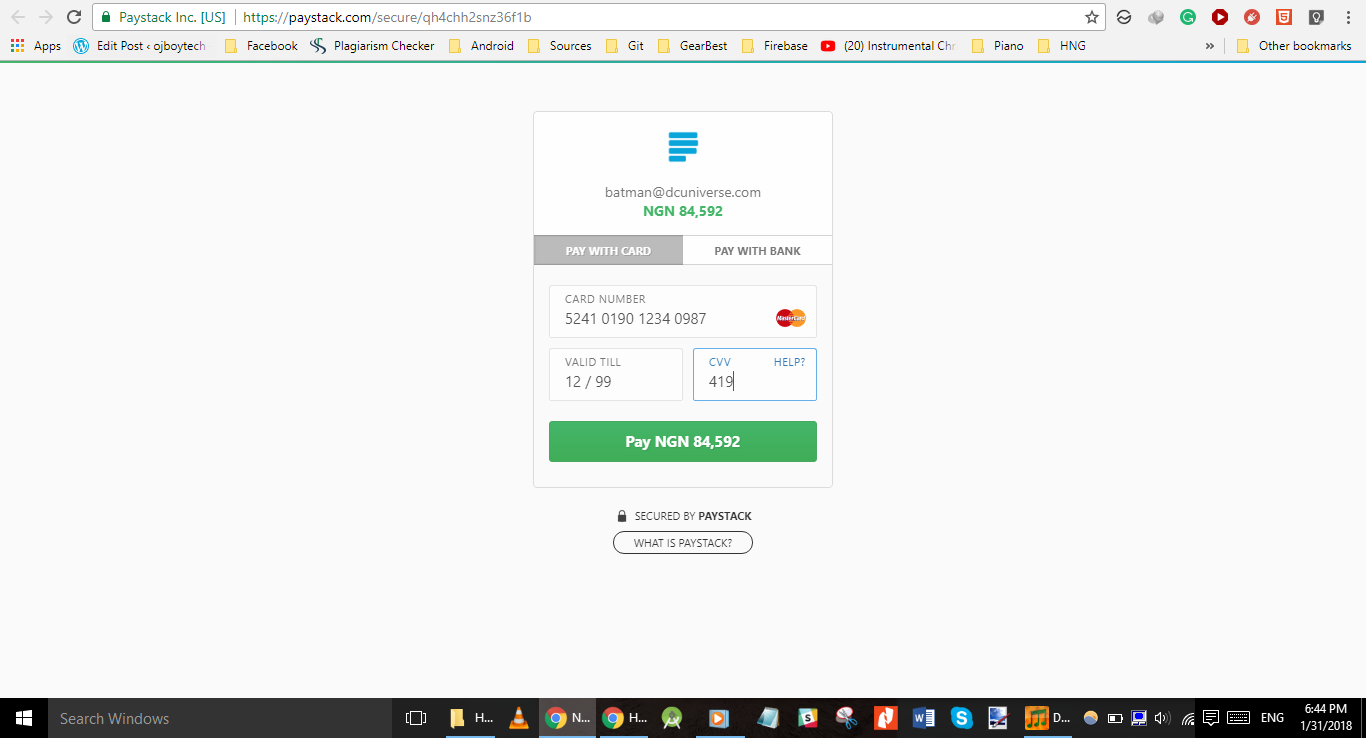Image resolution: width=1366 pixels, height=738 pixels.
Task: Launch Skype from the taskbar
Action: click(x=961, y=718)
